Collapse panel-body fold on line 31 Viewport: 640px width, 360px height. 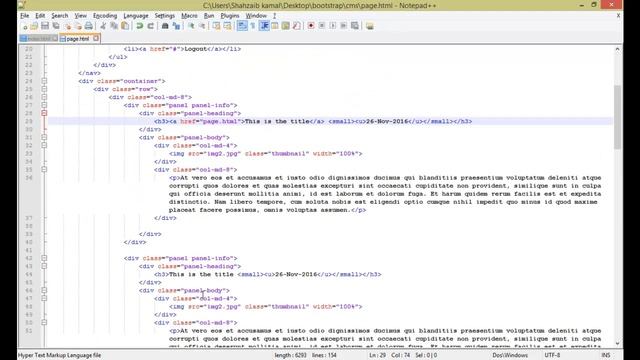coord(44,138)
